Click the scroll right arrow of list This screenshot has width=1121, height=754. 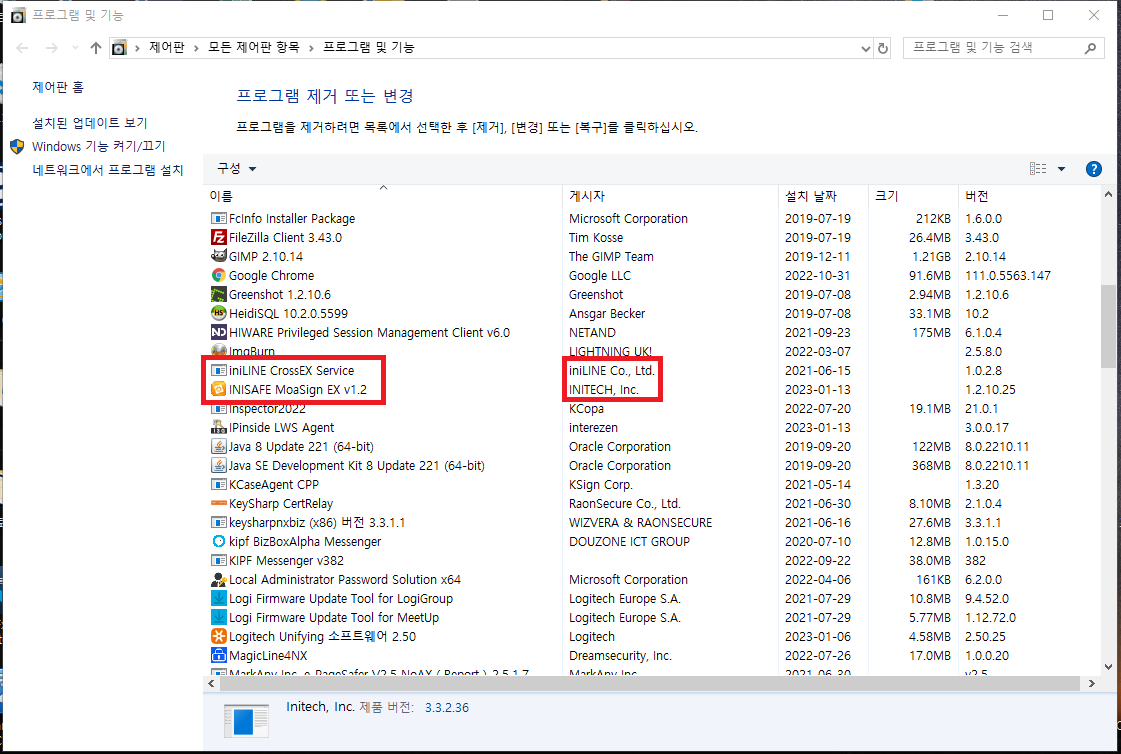pos(1092,683)
